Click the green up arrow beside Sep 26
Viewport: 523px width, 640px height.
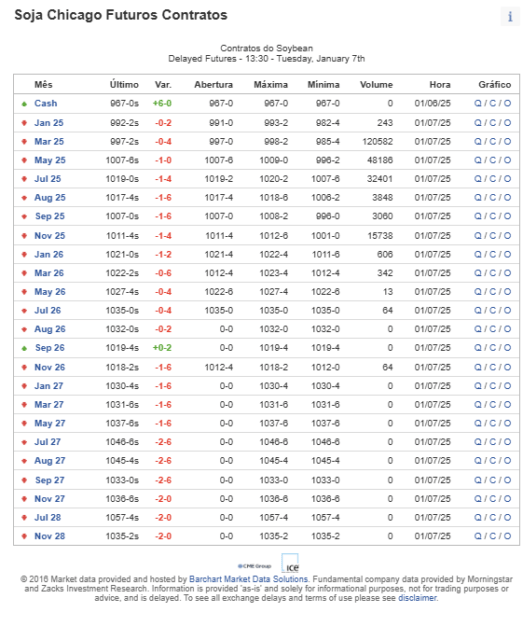pos(24,348)
